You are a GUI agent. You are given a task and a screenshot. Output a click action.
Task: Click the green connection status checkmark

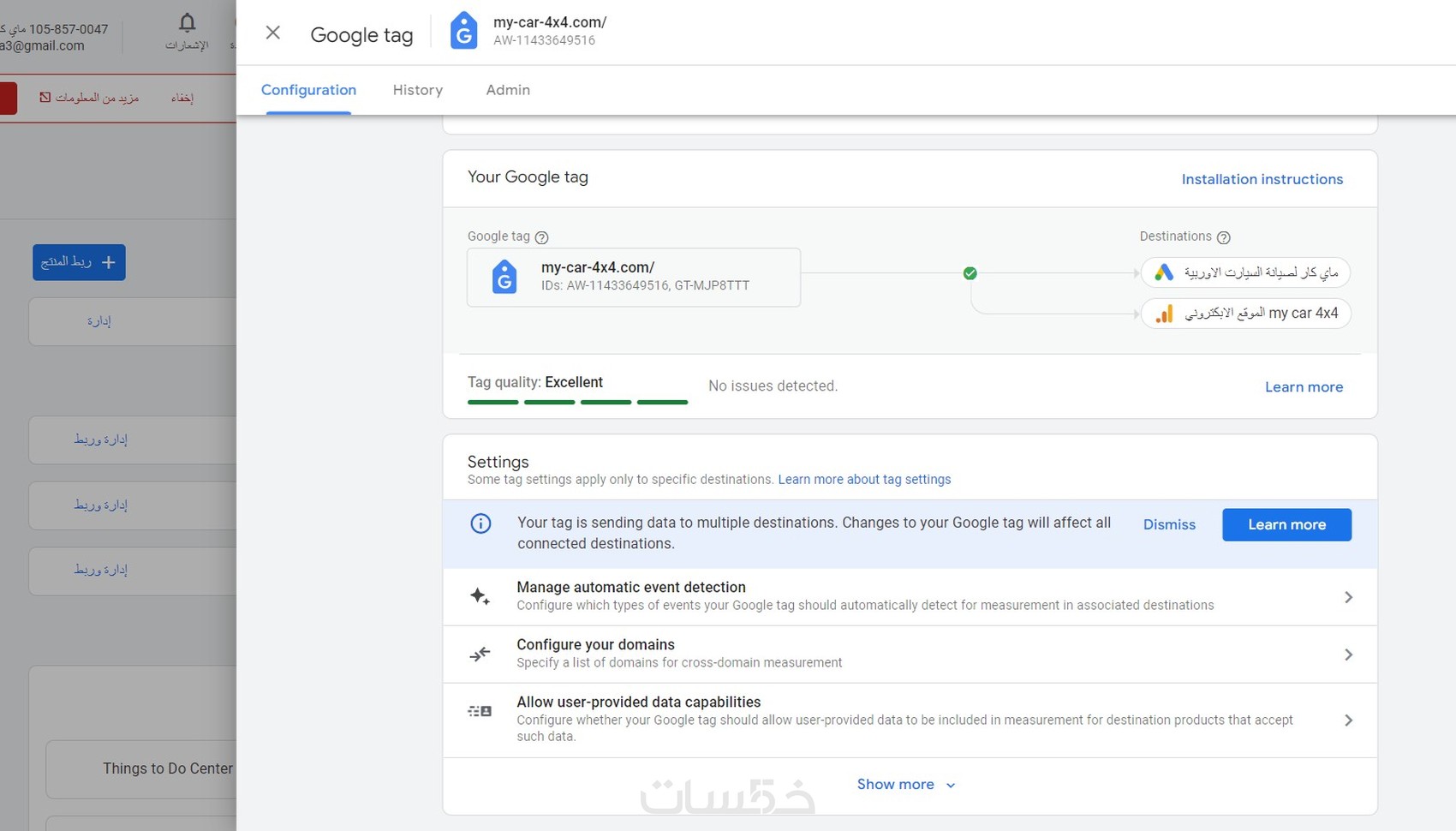(970, 273)
